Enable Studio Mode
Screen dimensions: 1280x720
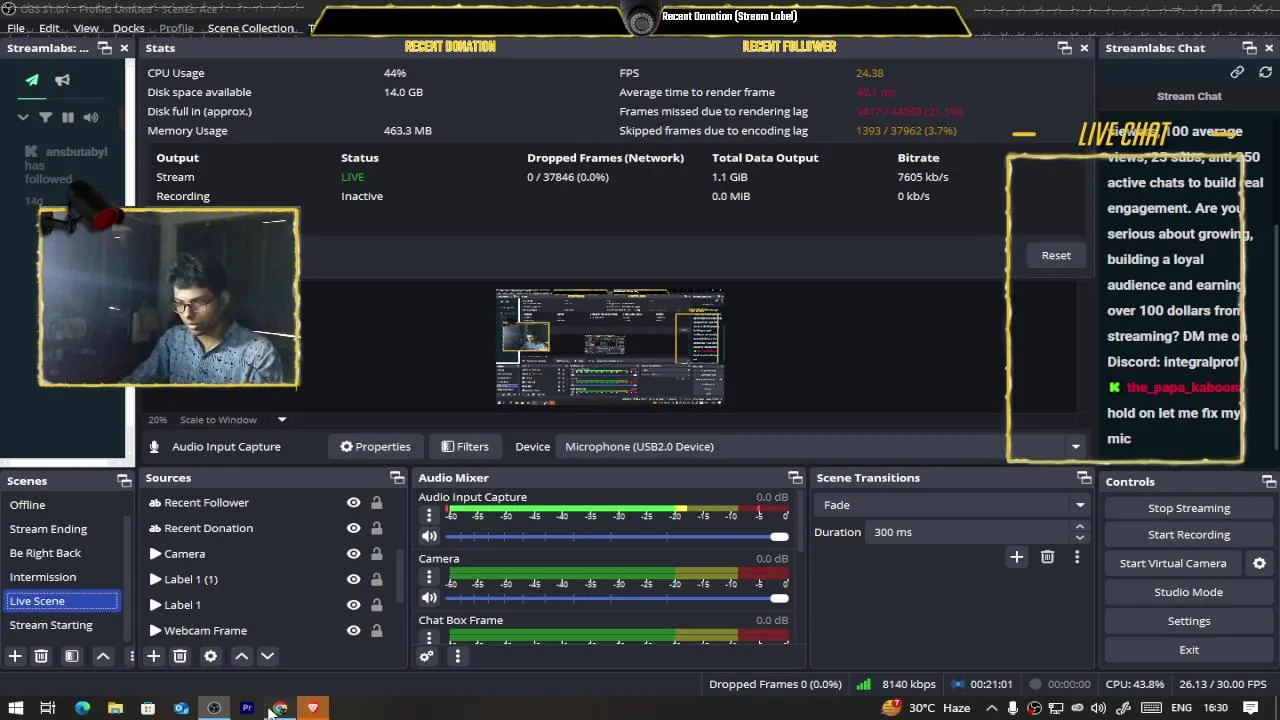pyautogui.click(x=1189, y=592)
